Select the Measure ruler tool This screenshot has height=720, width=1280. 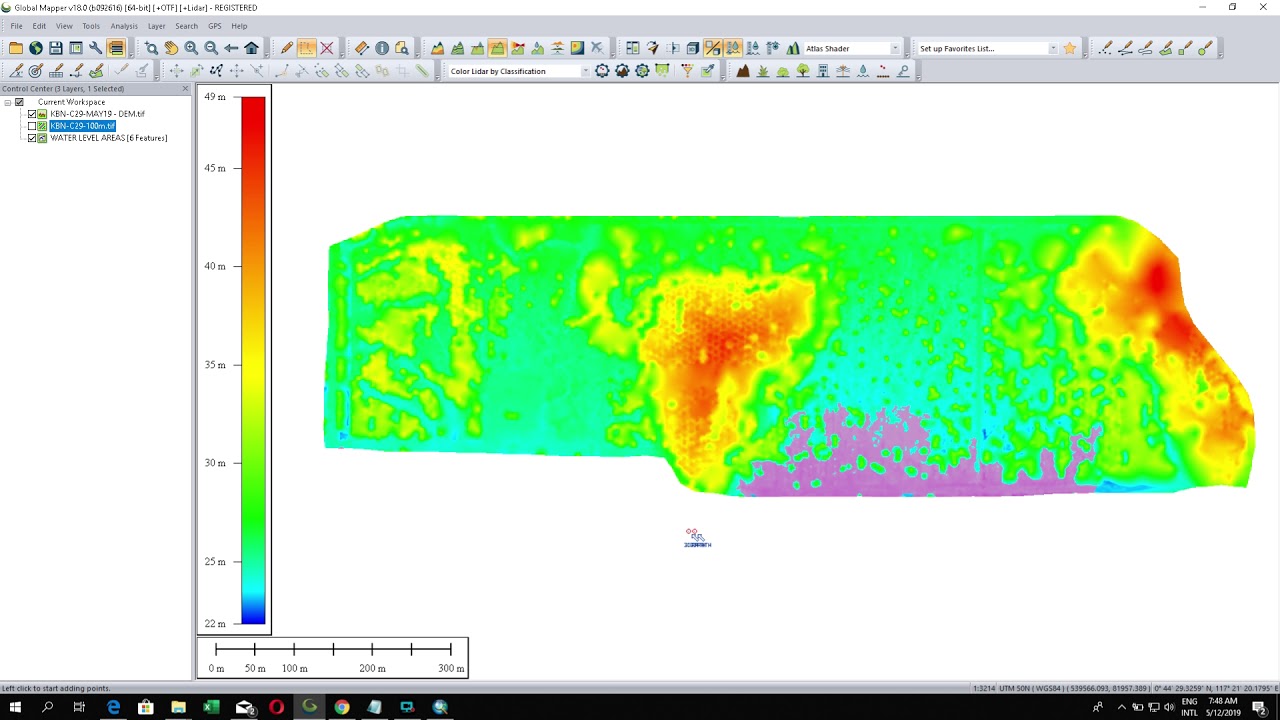pyautogui.click(x=361, y=48)
